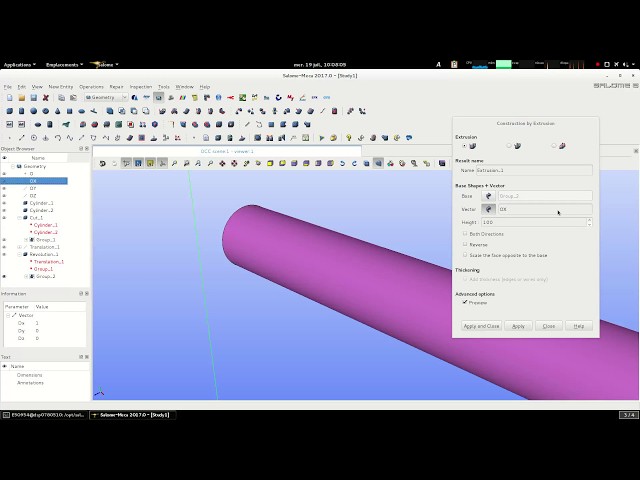
Task: Collapse the Cut_1 tree node
Action: (x=19, y=218)
